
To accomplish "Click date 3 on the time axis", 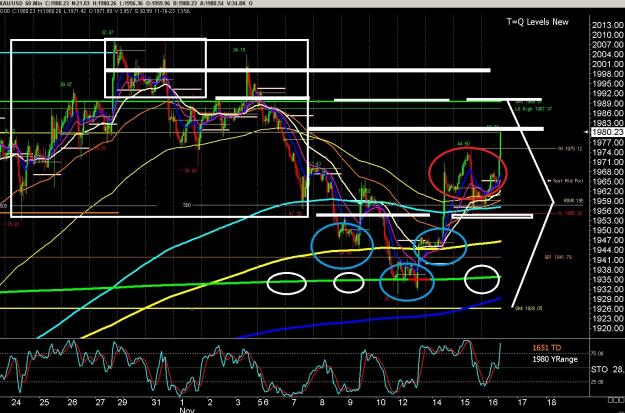I will tap(238, 403).
